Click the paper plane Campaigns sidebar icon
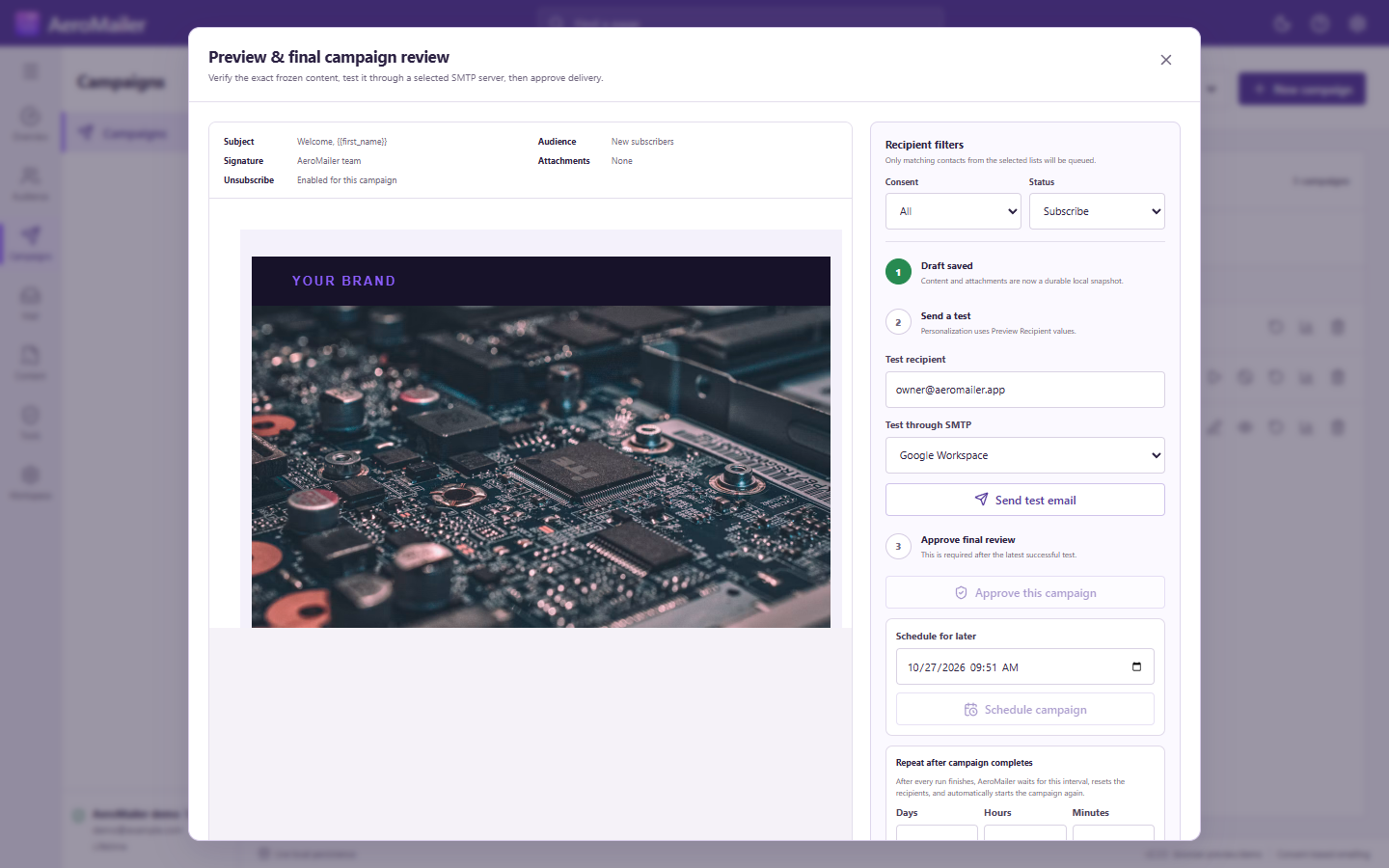Viewport: 1389px width, 868px height. 31,235
